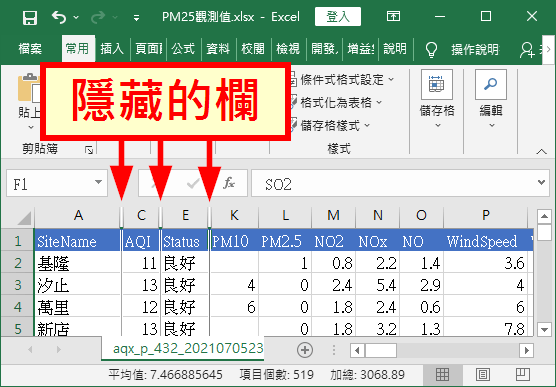
Task: Click the Select All corner triangle
Action: tap(23, 217)
